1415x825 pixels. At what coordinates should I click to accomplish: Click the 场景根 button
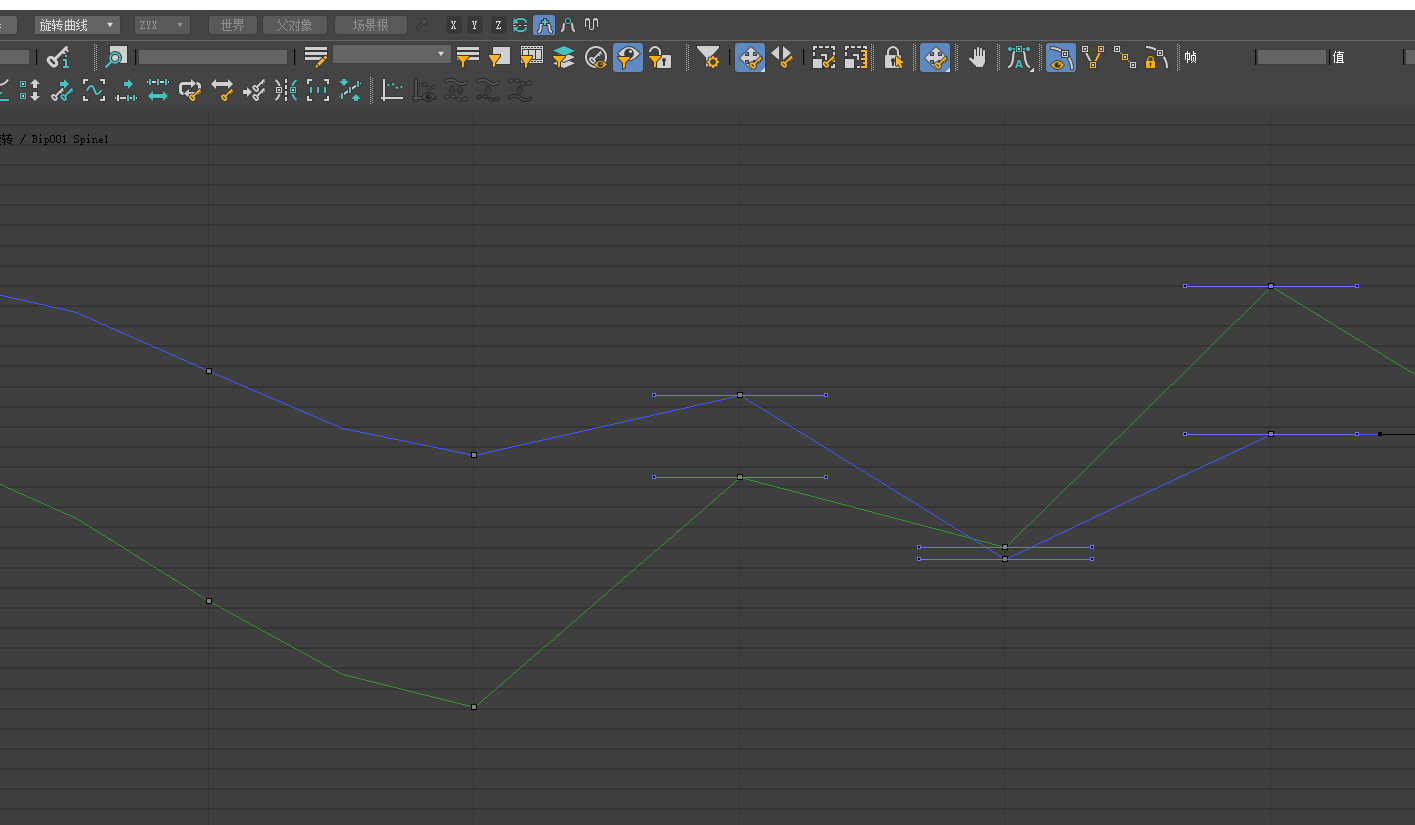(x=370, y=25)
